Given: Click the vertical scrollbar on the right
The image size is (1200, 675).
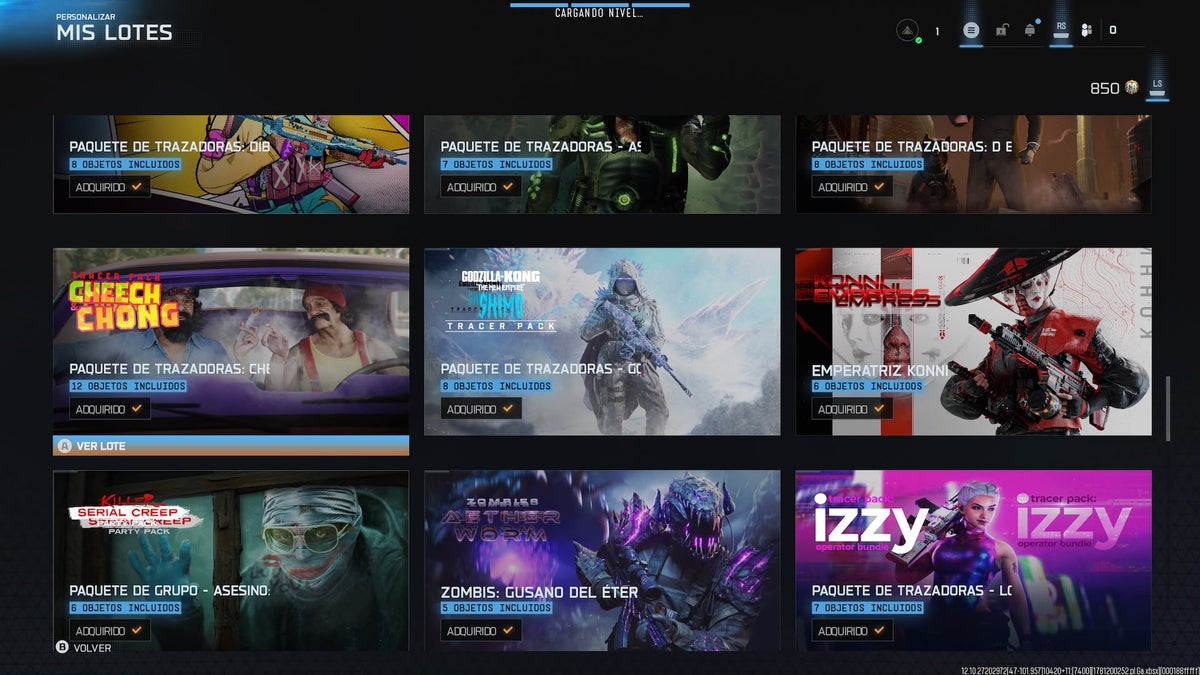Looking at the screenshot, I should (x=1167, y=407).
